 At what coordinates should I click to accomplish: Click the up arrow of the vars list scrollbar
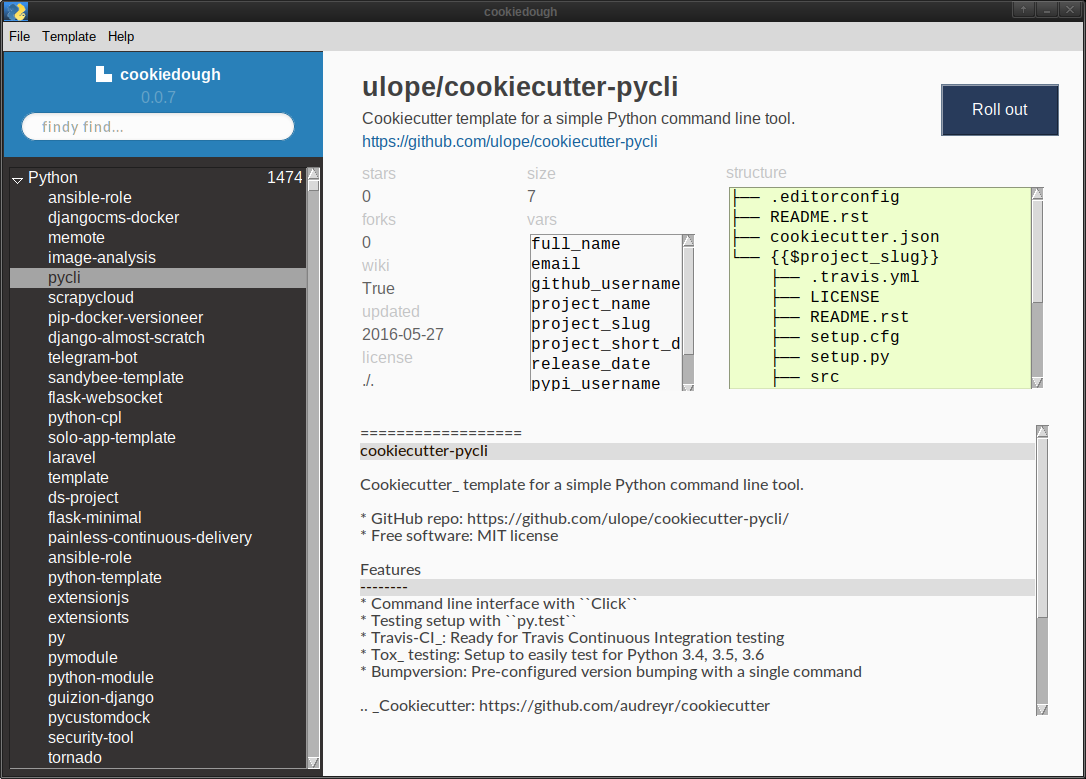tap(688, 240)
